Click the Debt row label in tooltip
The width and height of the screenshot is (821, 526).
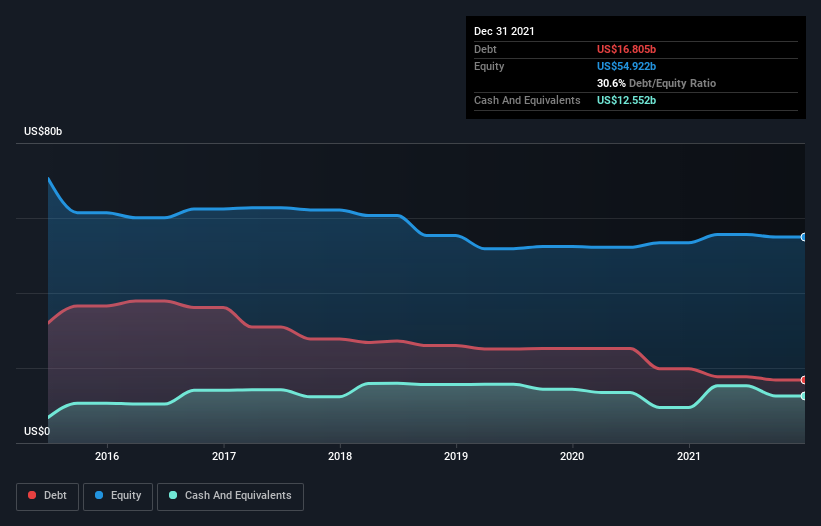tap(485, 49)
